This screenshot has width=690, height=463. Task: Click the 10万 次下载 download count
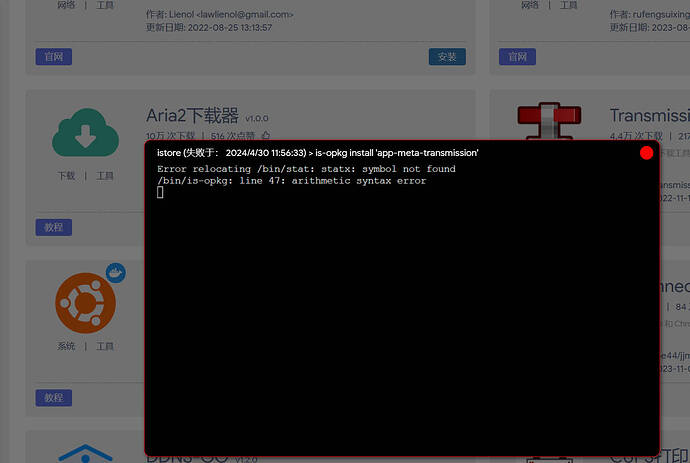point(170,136)
